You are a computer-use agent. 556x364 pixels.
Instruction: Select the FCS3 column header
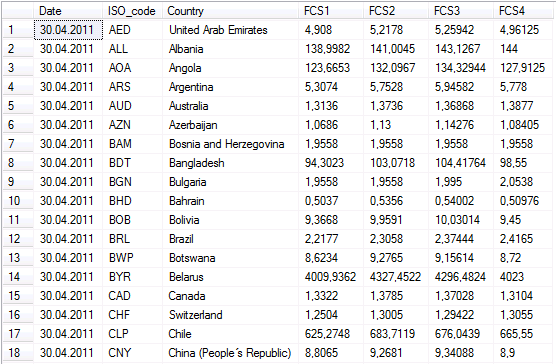[461, 11]
